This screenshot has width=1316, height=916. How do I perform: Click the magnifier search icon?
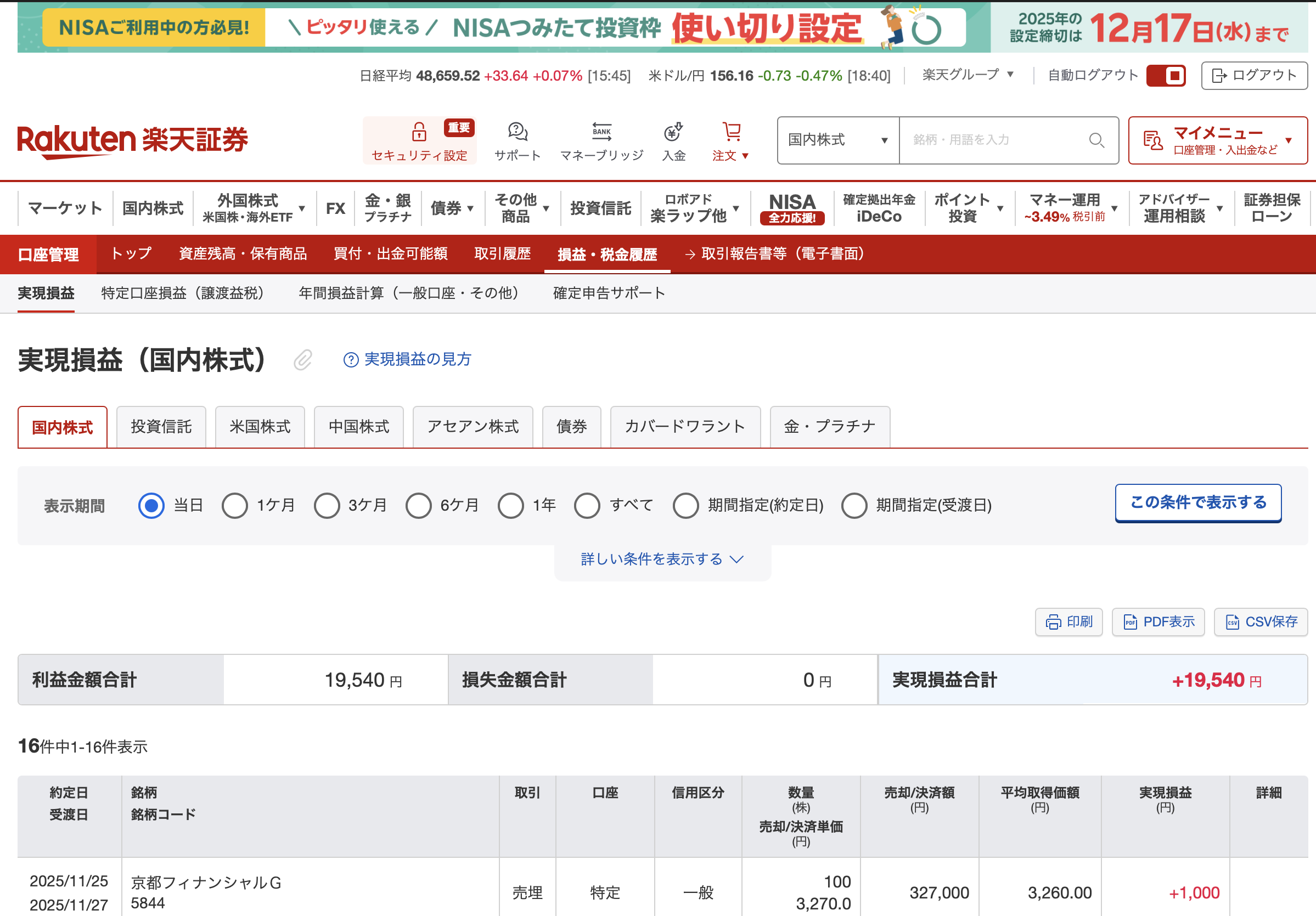[x=1096, y=140]
